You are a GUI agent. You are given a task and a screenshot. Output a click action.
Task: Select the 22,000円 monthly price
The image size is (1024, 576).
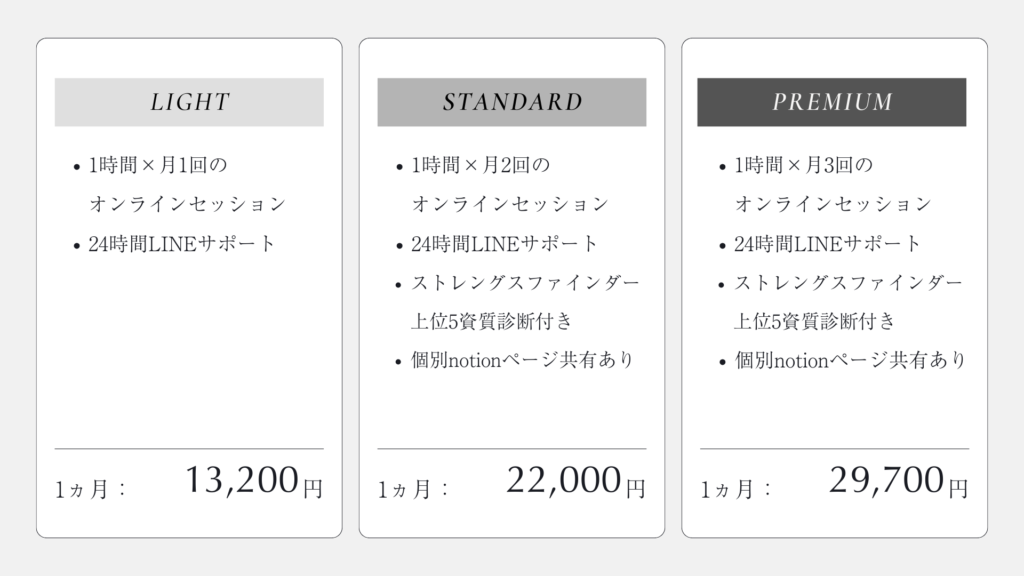pos(575,482)
